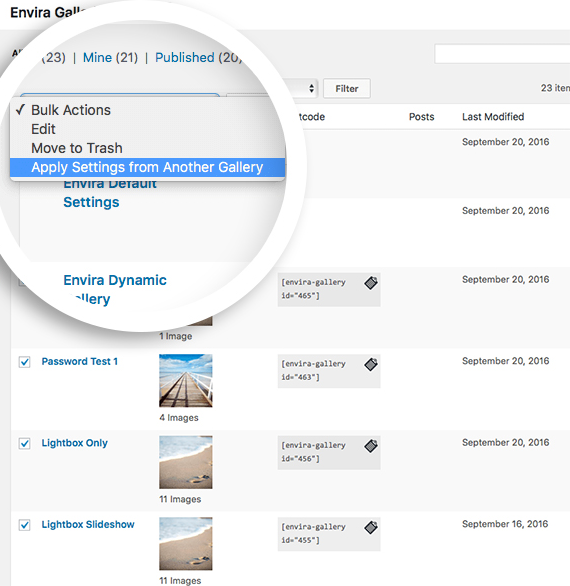Image resolution: width=570 pixels, height=586 pixels.
Task: Choose Move to Trash option
Action: [147, 148]
